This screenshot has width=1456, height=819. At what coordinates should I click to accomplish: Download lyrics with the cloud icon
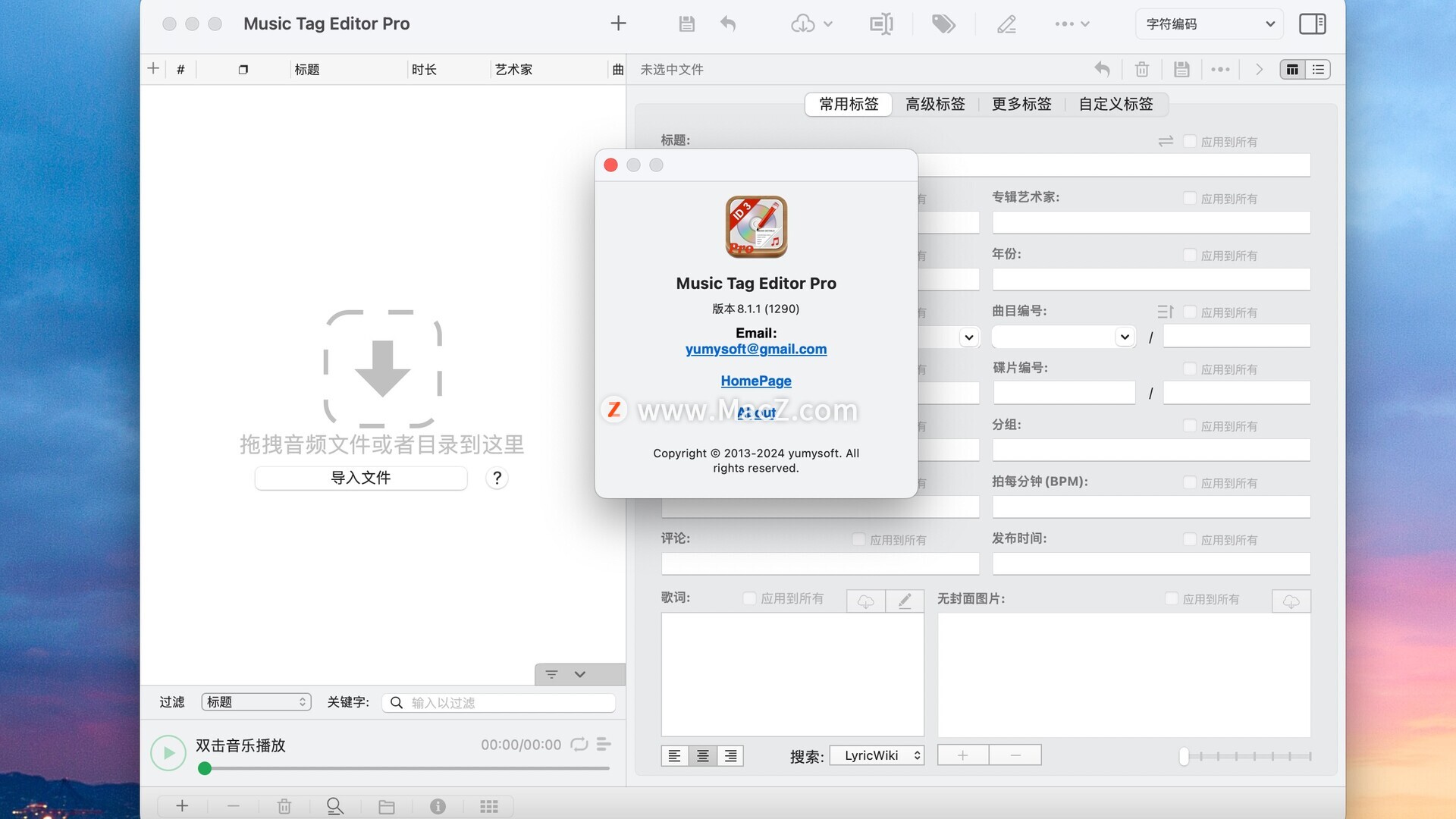point(866,601)
